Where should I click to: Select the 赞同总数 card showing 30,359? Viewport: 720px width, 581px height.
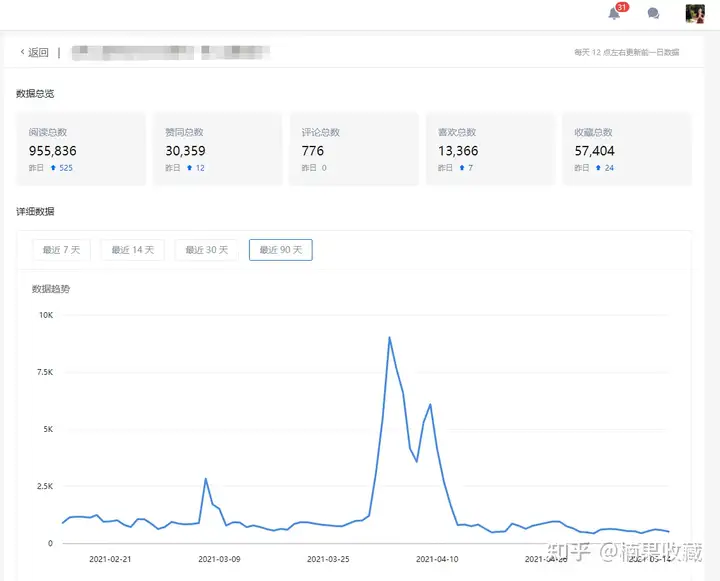point(217,149)
